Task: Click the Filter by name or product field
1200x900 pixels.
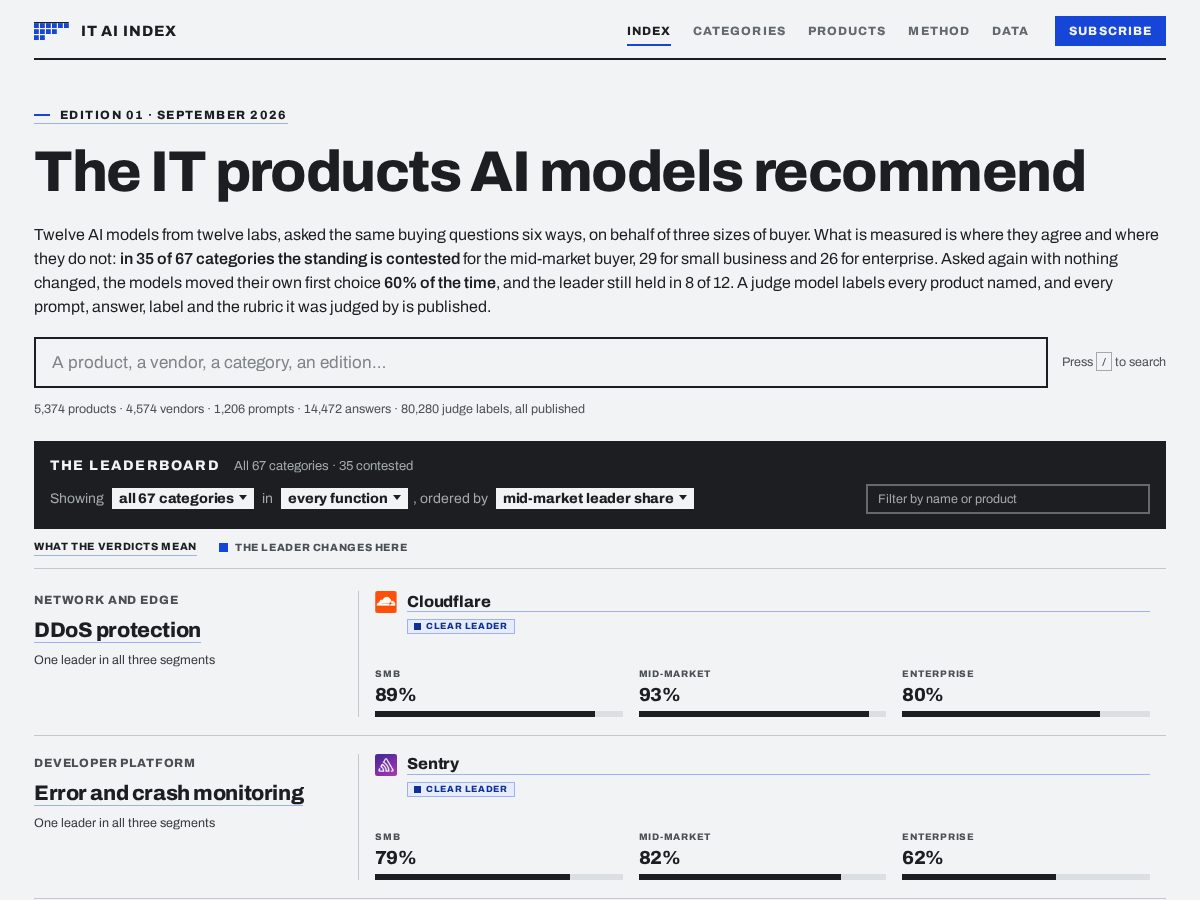Action: tap(1008, 499)
